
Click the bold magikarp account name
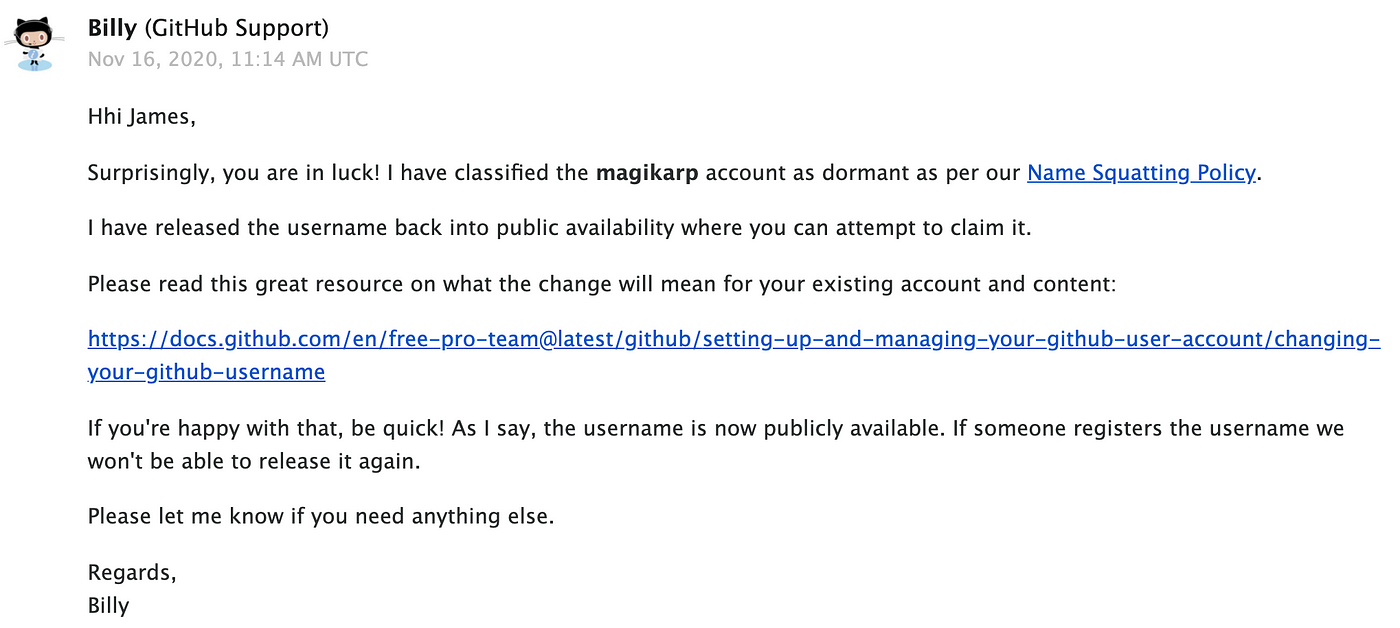click(x=647, y=173)
